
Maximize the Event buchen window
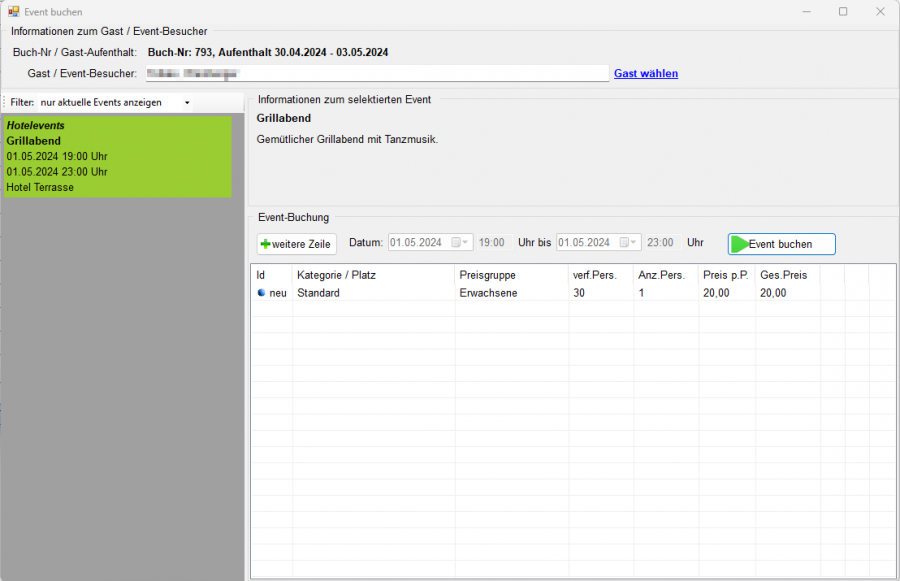coord(842,11)
